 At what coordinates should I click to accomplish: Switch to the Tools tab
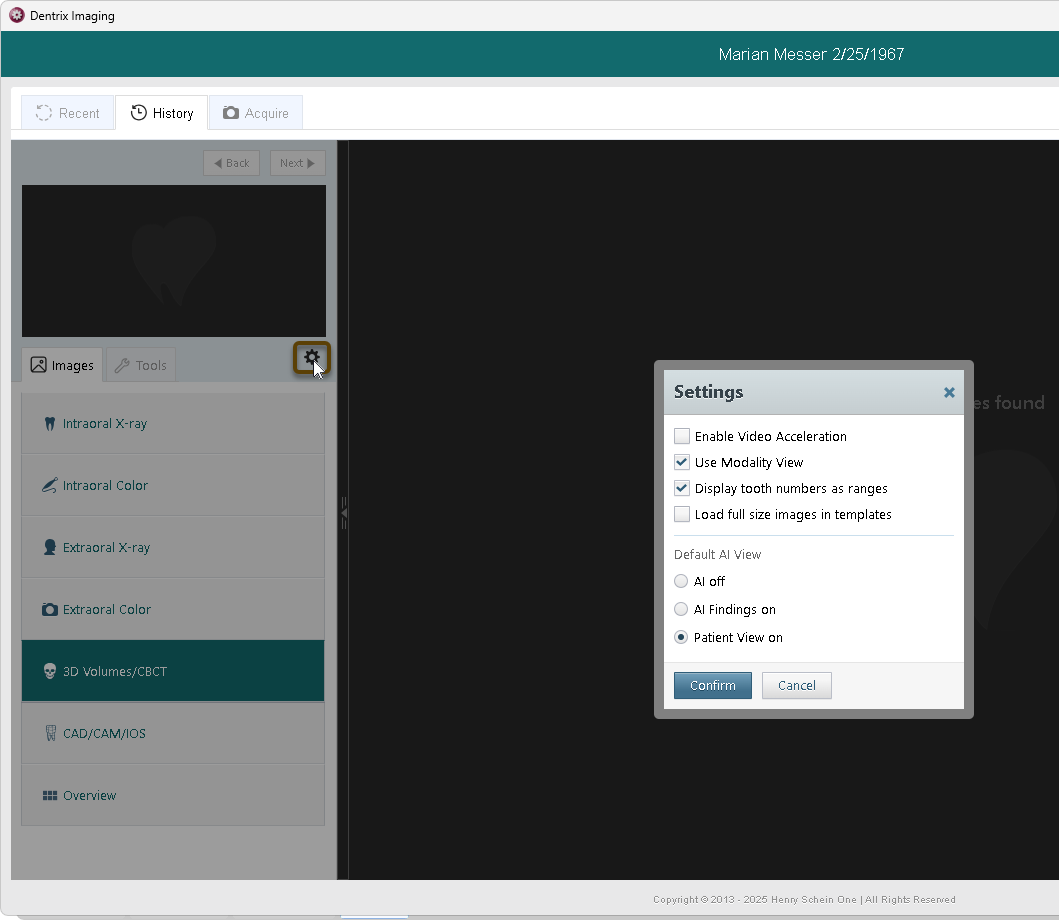click(141, 366)
